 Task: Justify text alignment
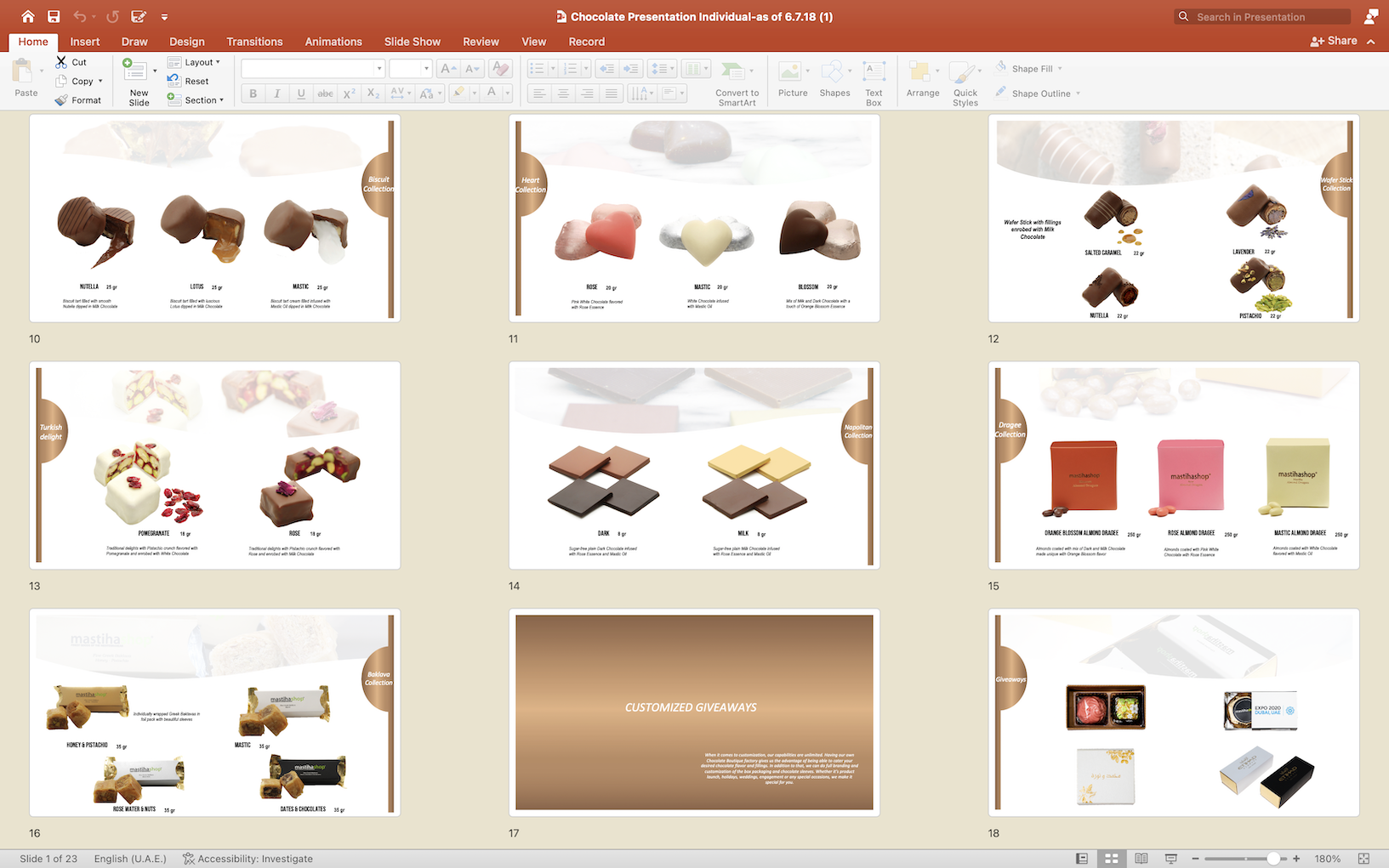611,94
